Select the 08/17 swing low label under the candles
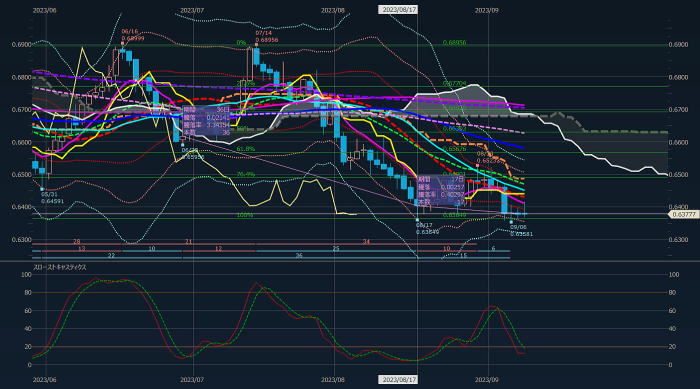The height and width of the screenshot is (389, 700). tap(427, 229)
